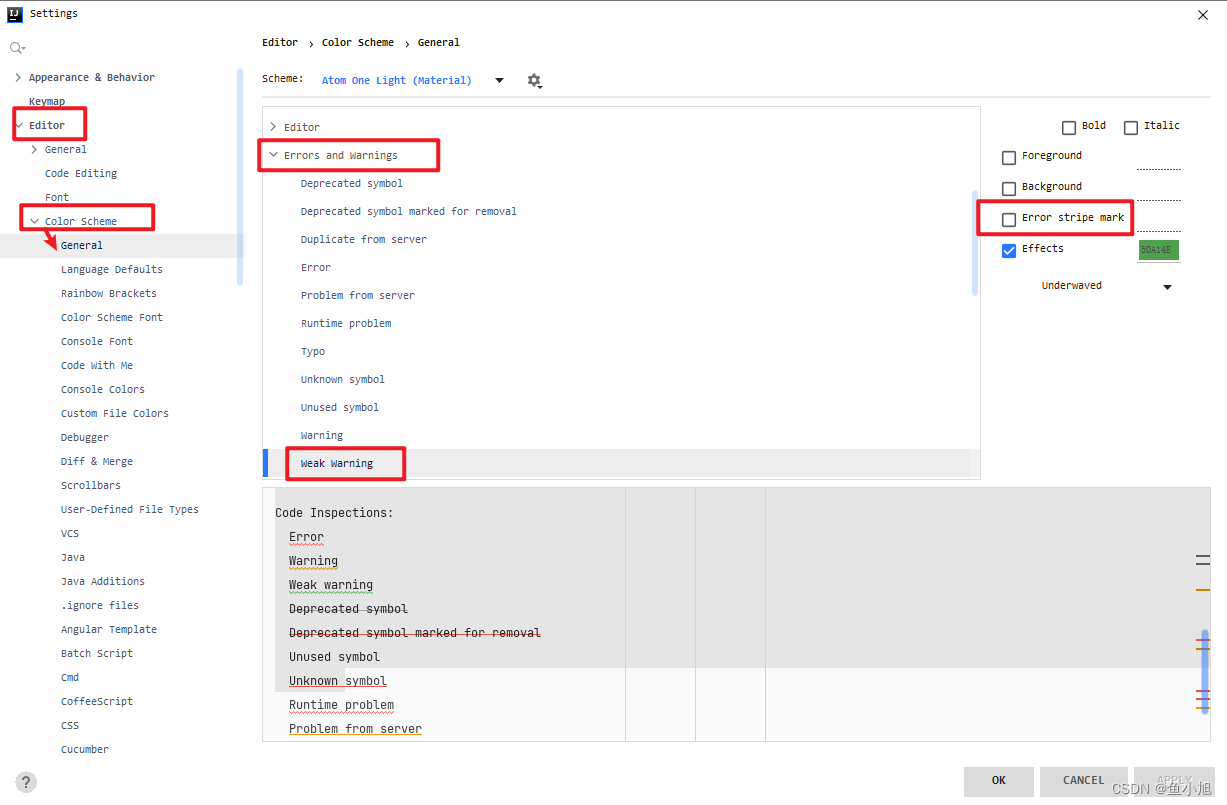The image size is (1227, 805).
Task: Click the CANCEL button
Action: tap(1084, 781)
